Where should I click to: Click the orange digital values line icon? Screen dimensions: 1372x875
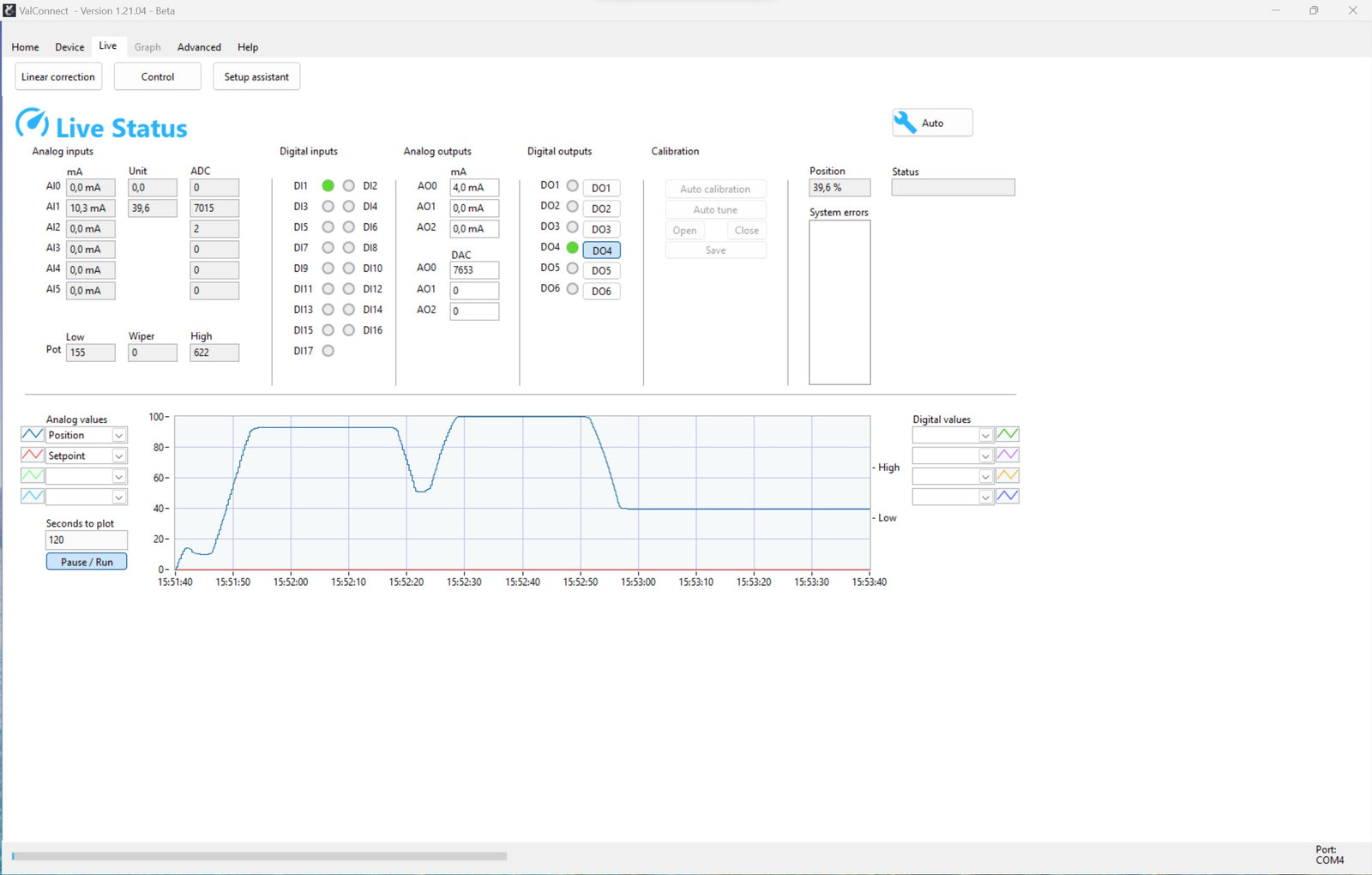coord(1008,476)
